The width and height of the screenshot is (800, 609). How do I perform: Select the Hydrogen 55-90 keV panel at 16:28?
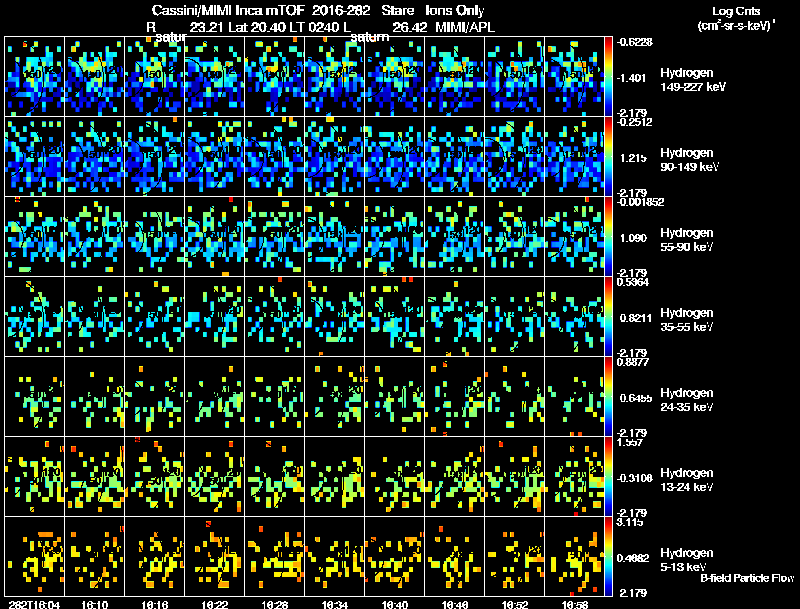point(274,236)
